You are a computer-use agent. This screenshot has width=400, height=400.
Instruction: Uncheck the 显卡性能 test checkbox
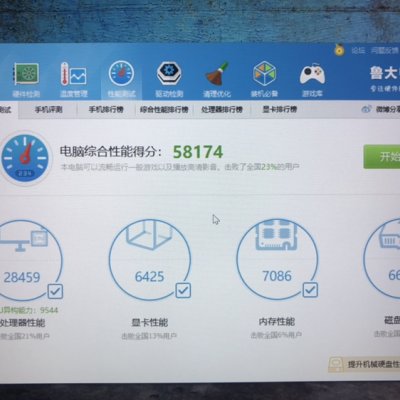tap(183, 290)
